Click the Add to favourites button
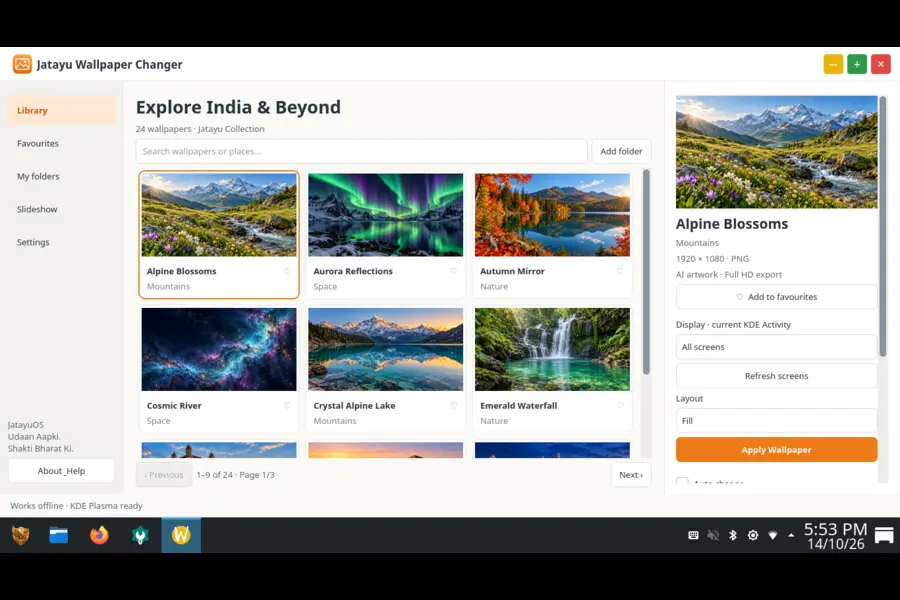Screen dimensions: 900x600 [776, 297]
